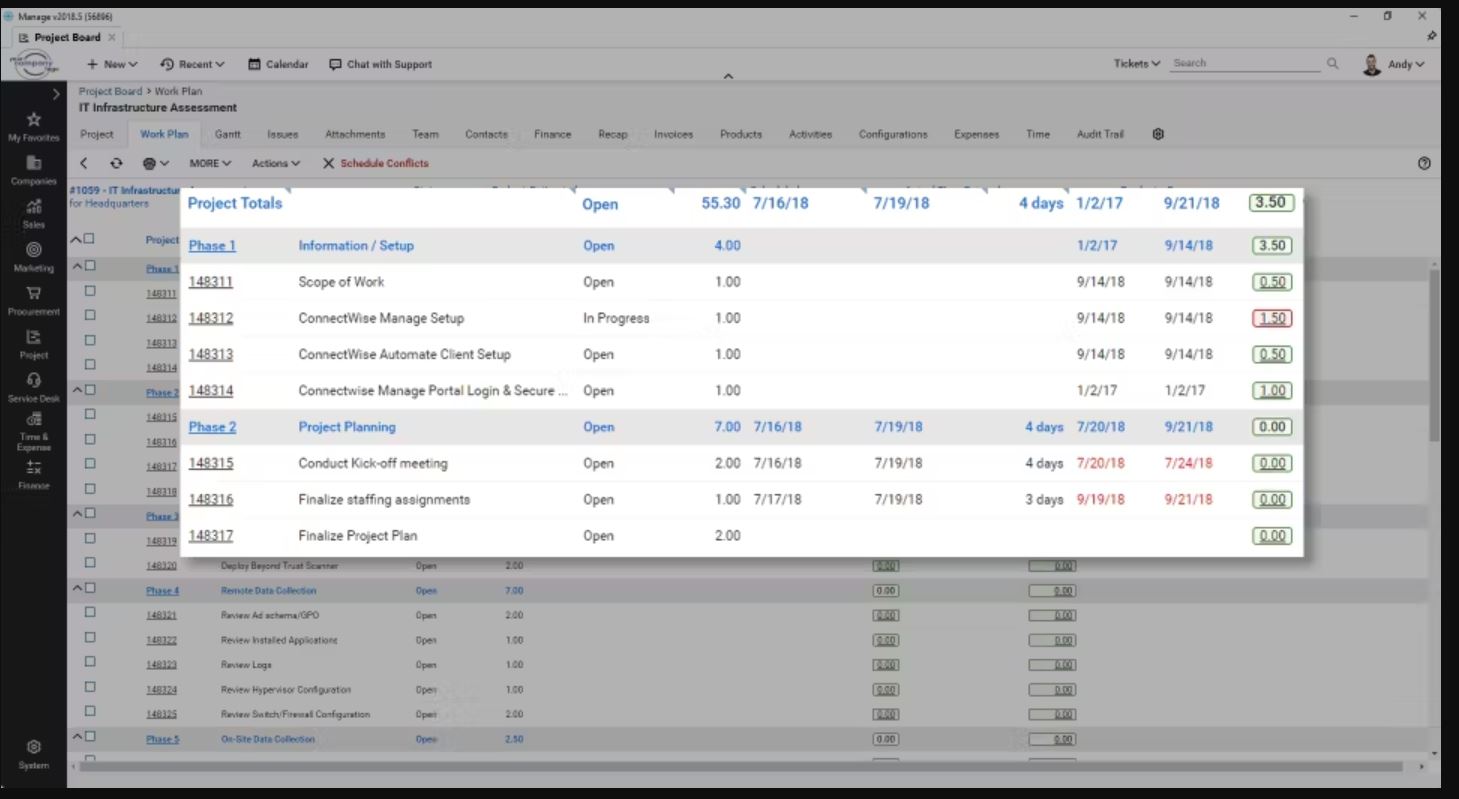Refresh the work plan view
Screen dimensions: 1459x799
116,163
